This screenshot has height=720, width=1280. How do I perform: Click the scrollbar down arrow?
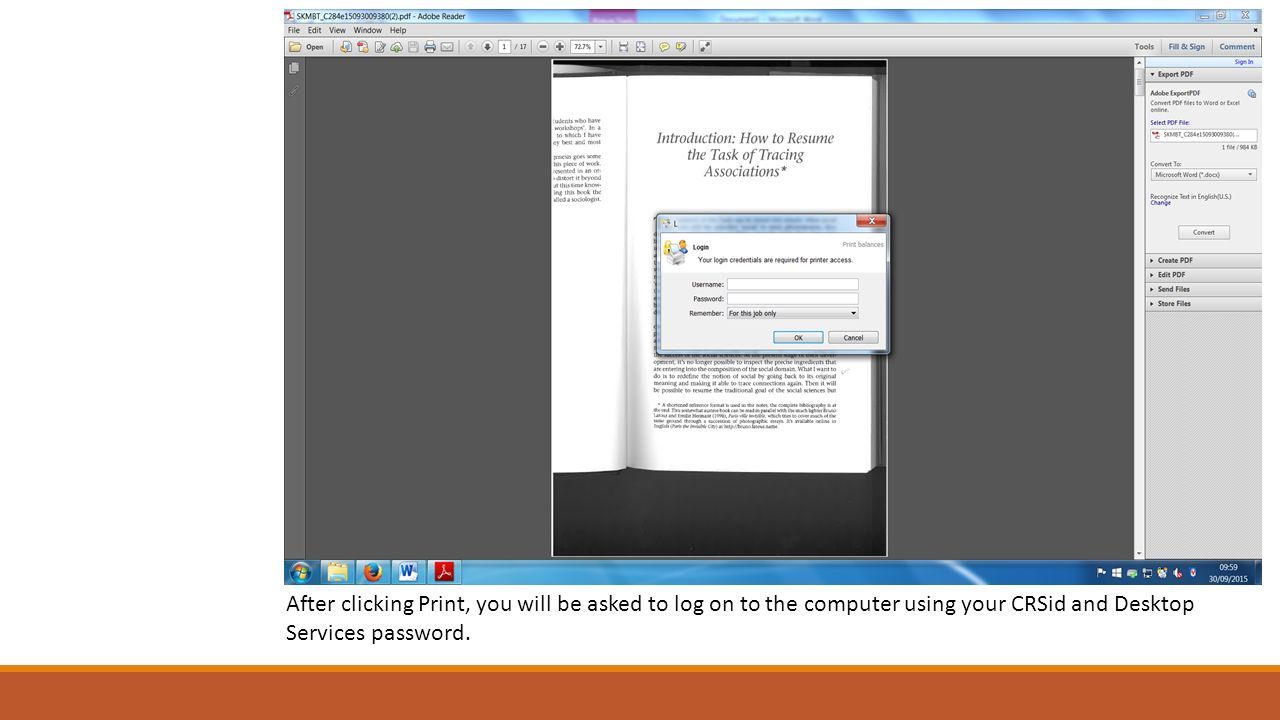tap(1139, 553)
